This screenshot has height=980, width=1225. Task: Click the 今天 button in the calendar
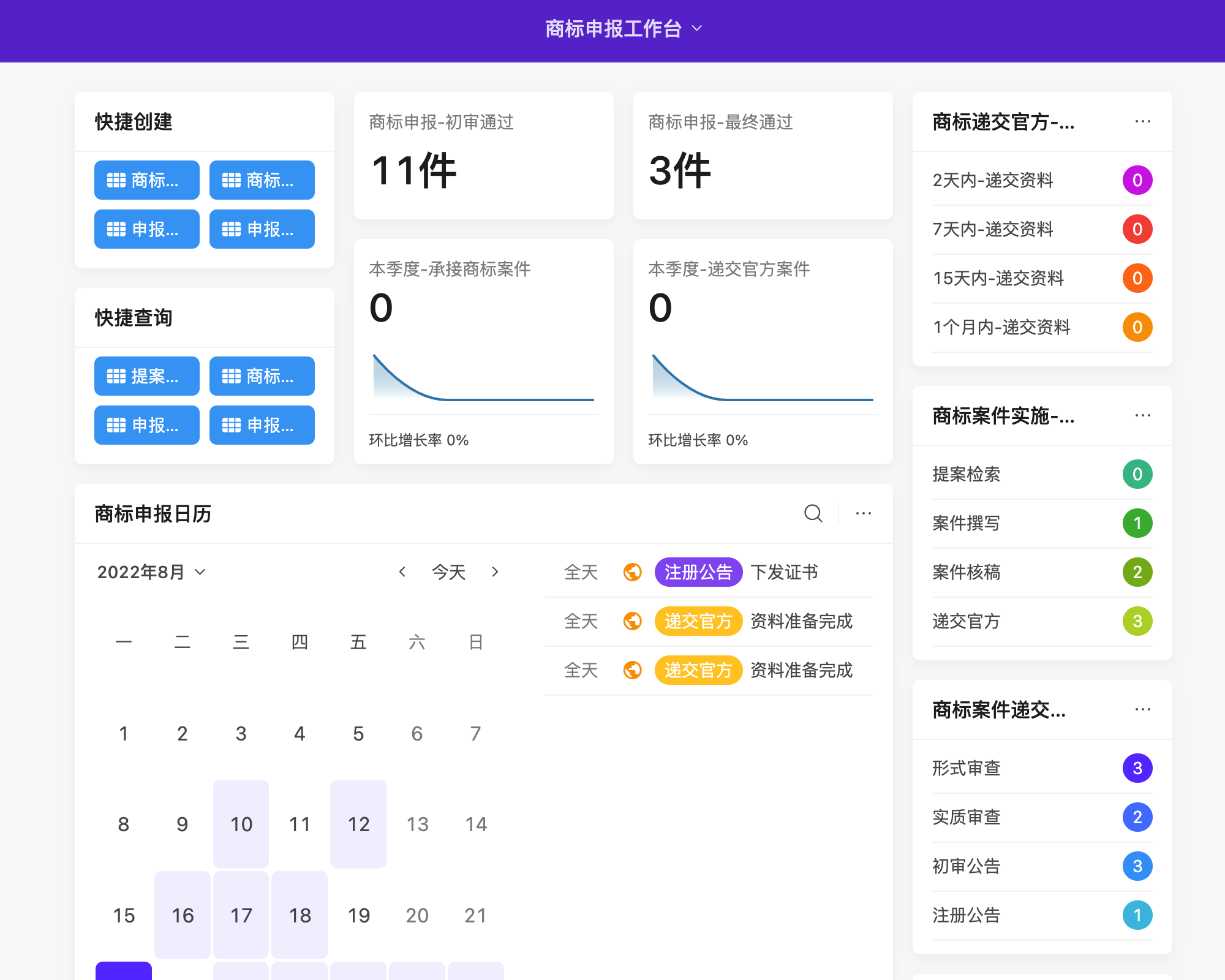pos(449,571)
